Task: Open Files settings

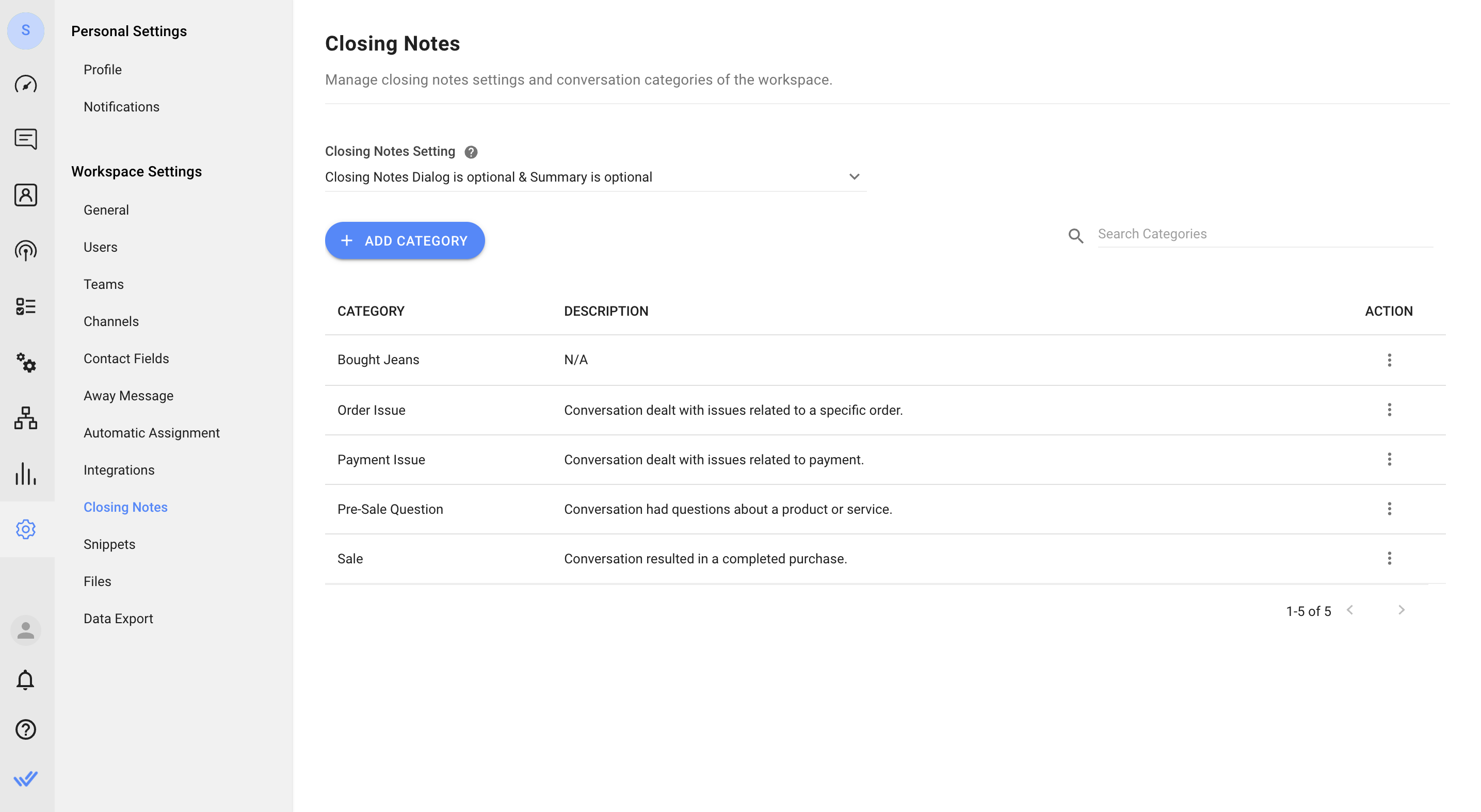Action: click(x=97, y=581)
